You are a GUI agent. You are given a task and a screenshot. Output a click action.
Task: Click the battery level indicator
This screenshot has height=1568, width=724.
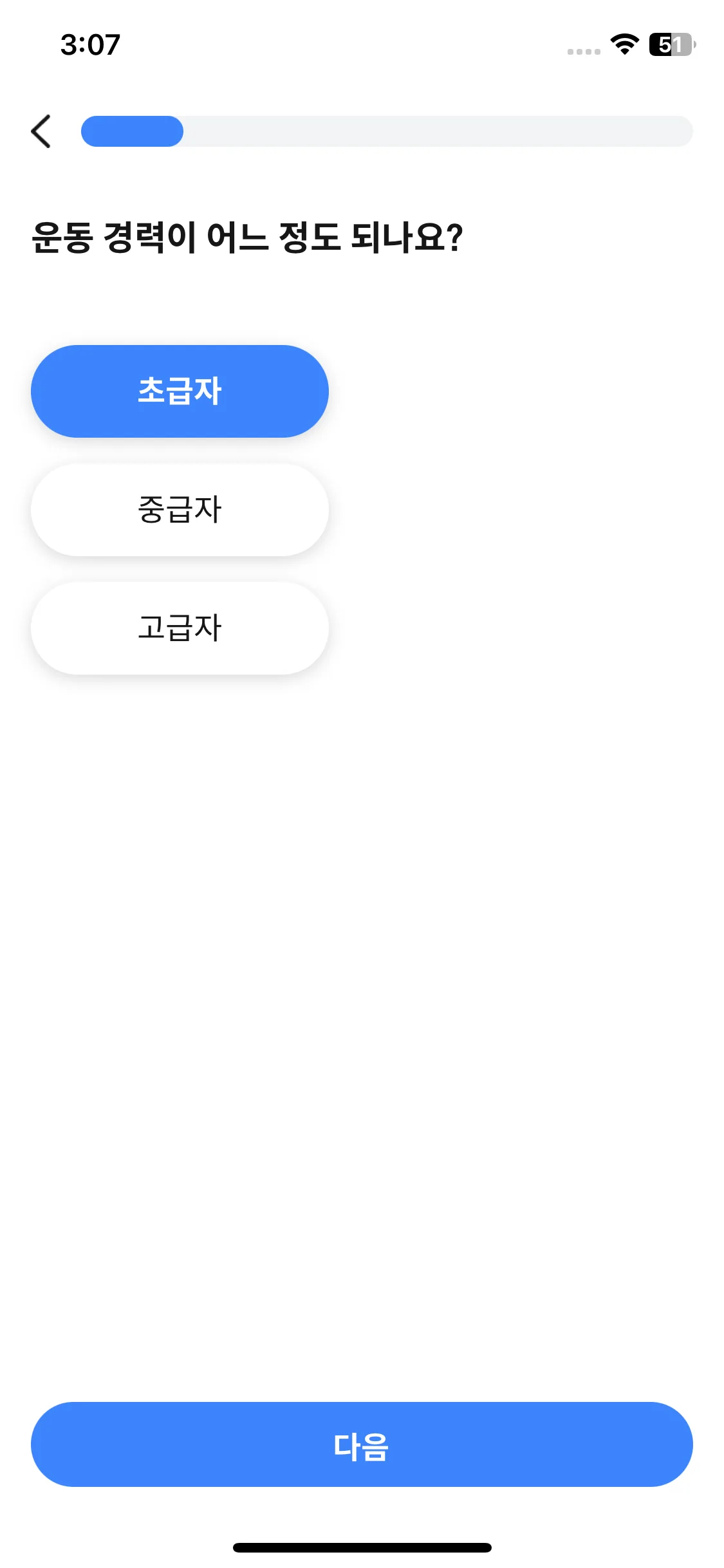(x=672, y=44)
